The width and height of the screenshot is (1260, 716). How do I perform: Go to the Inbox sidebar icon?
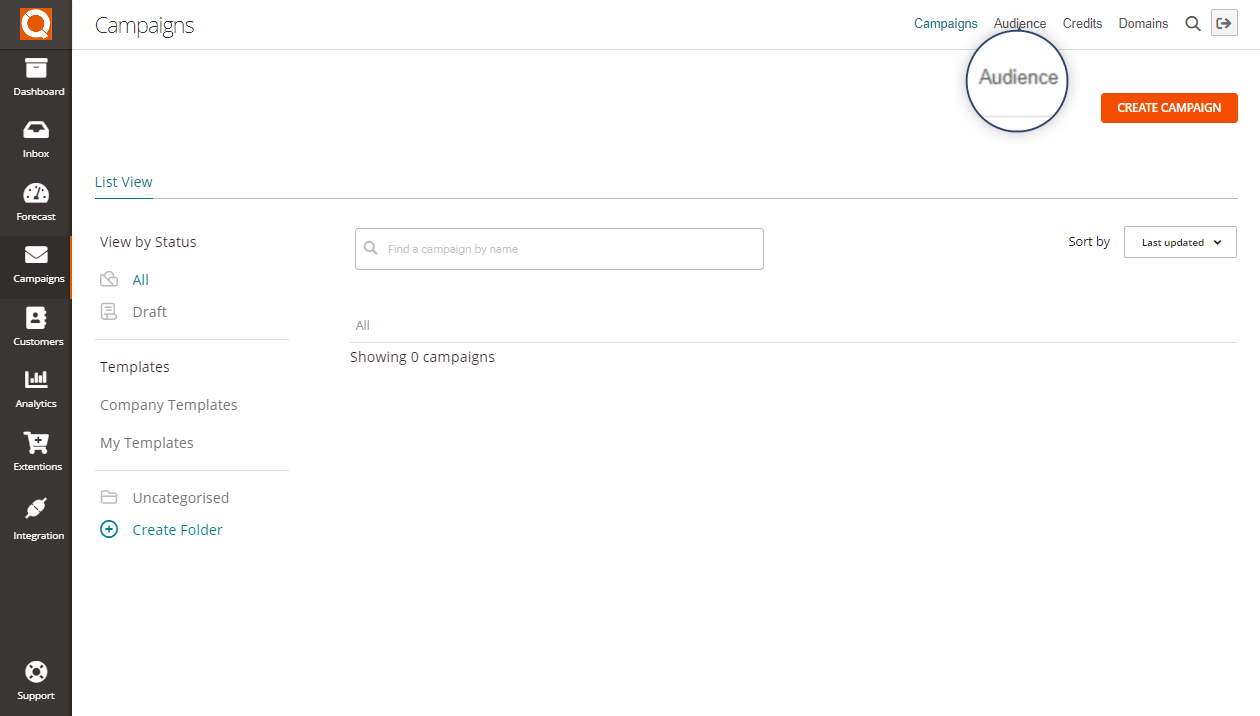pos(36,140)
